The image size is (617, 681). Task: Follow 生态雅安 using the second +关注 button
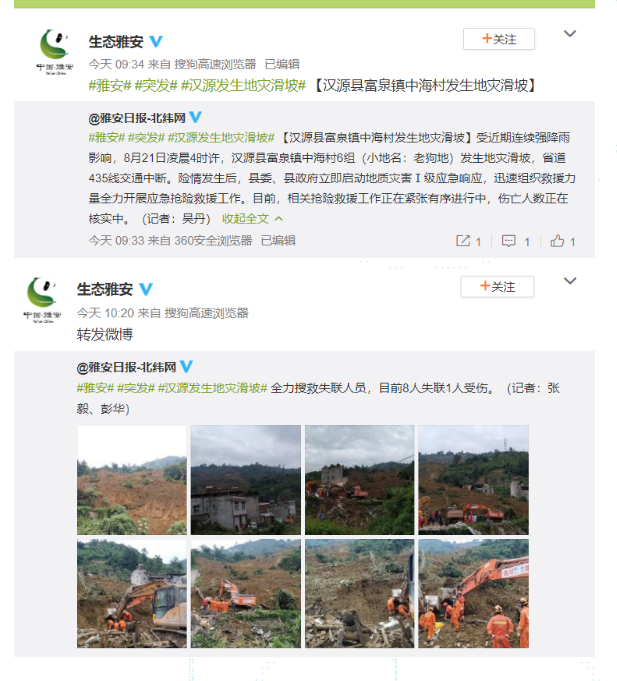pyautogui.click(x=497, y=287)
